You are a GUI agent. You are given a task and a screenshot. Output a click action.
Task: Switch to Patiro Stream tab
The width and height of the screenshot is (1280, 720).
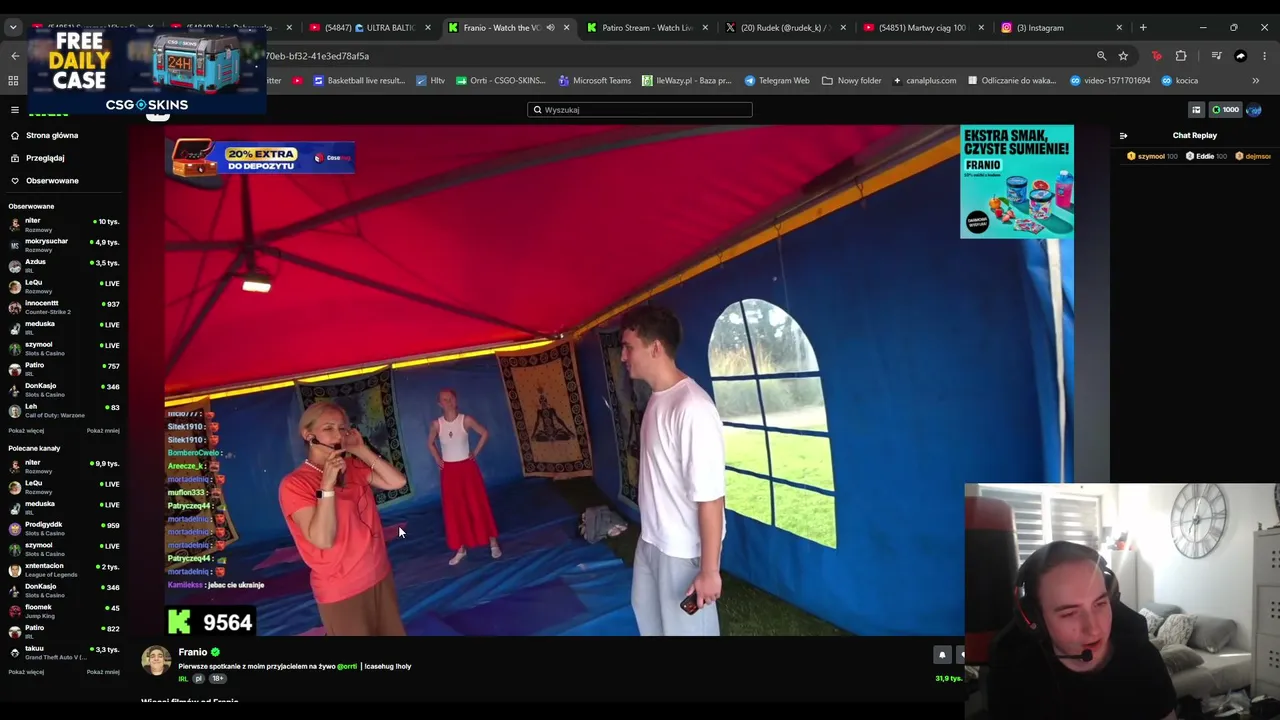pos(647,28)
